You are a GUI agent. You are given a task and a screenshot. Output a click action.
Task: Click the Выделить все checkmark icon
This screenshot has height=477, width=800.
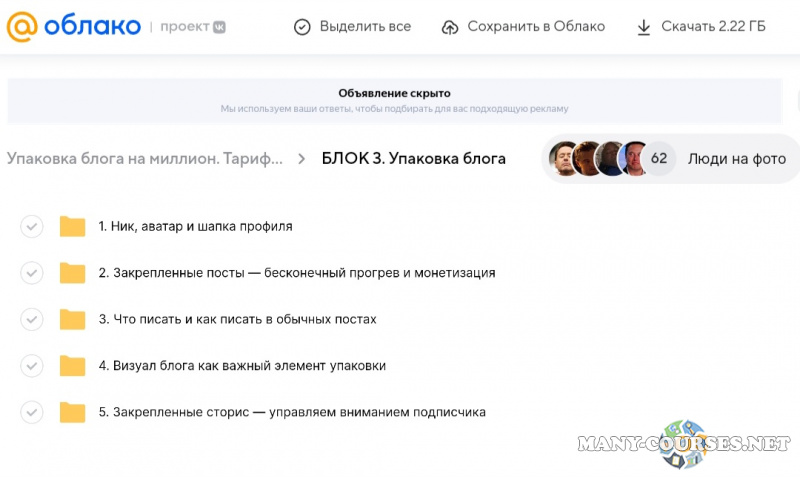pyautogui.click(x=302, y=27)
